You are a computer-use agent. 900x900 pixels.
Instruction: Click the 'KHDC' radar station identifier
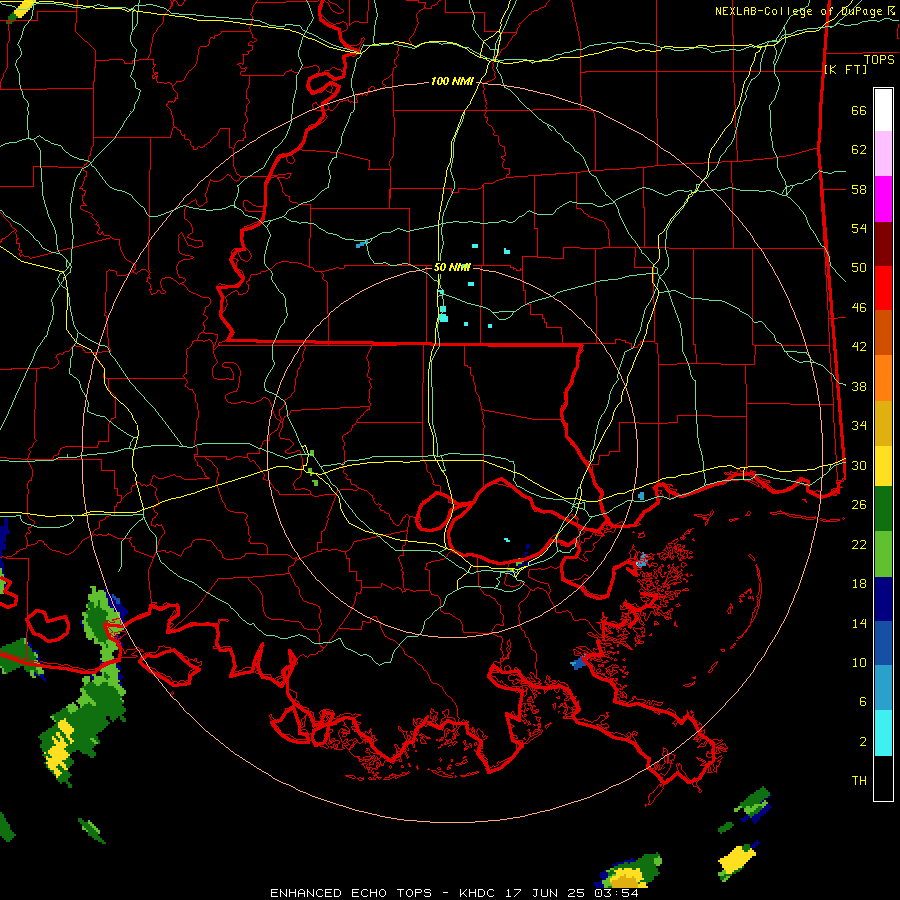[479, 893]
